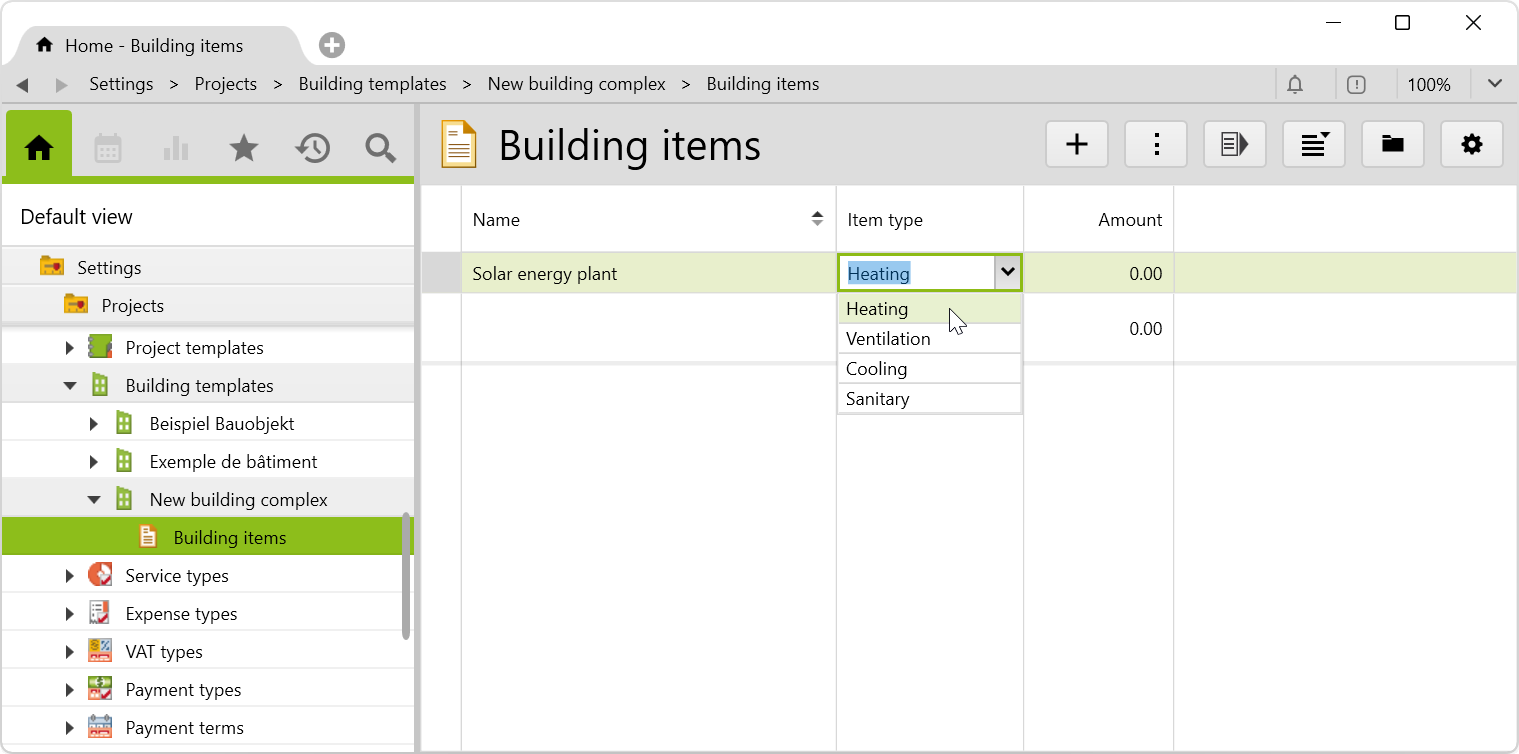Expand the Project templates tree node
Image resolution: width=1519 pixels, height=754 pixels.
(x=69, y=348)
